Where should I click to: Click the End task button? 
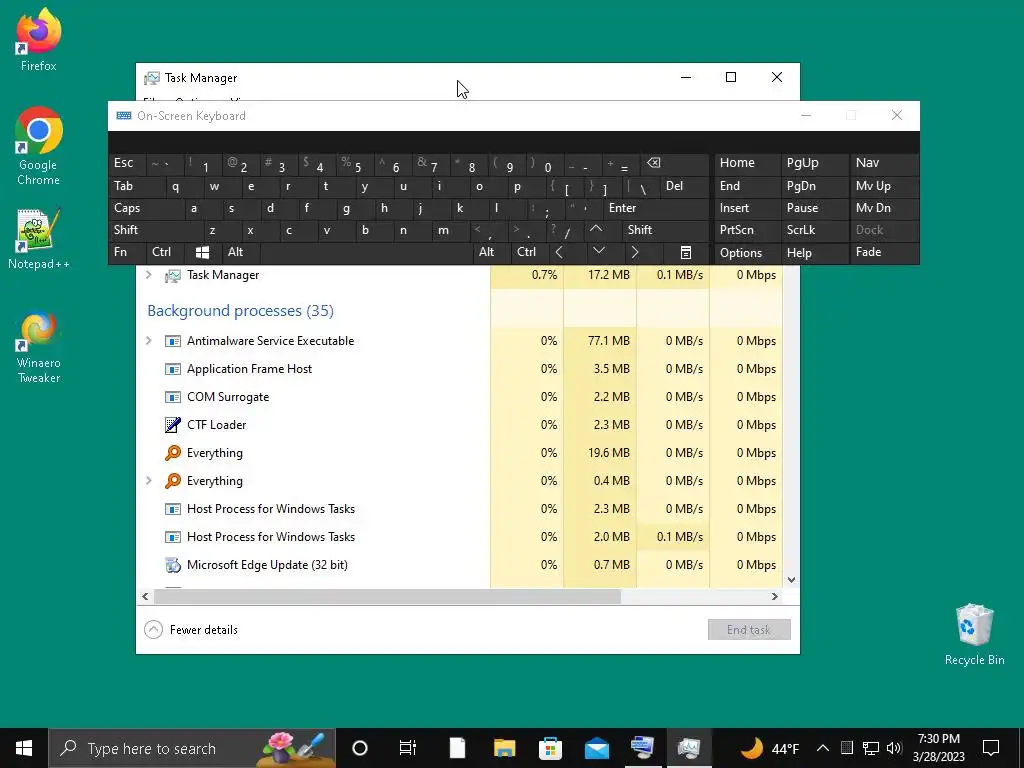(x=749, y=630)
